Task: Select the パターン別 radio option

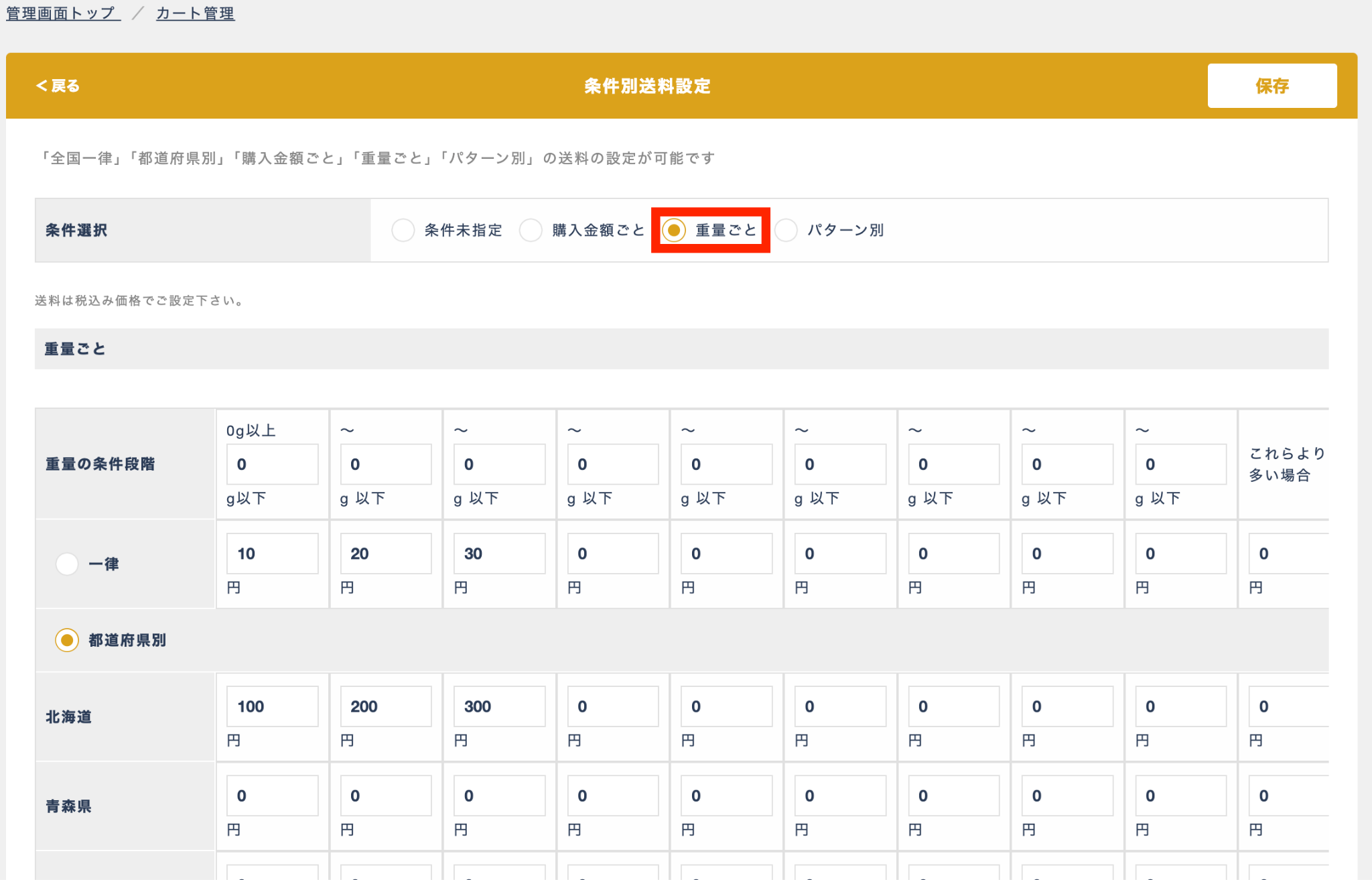Action: [786, 231]
